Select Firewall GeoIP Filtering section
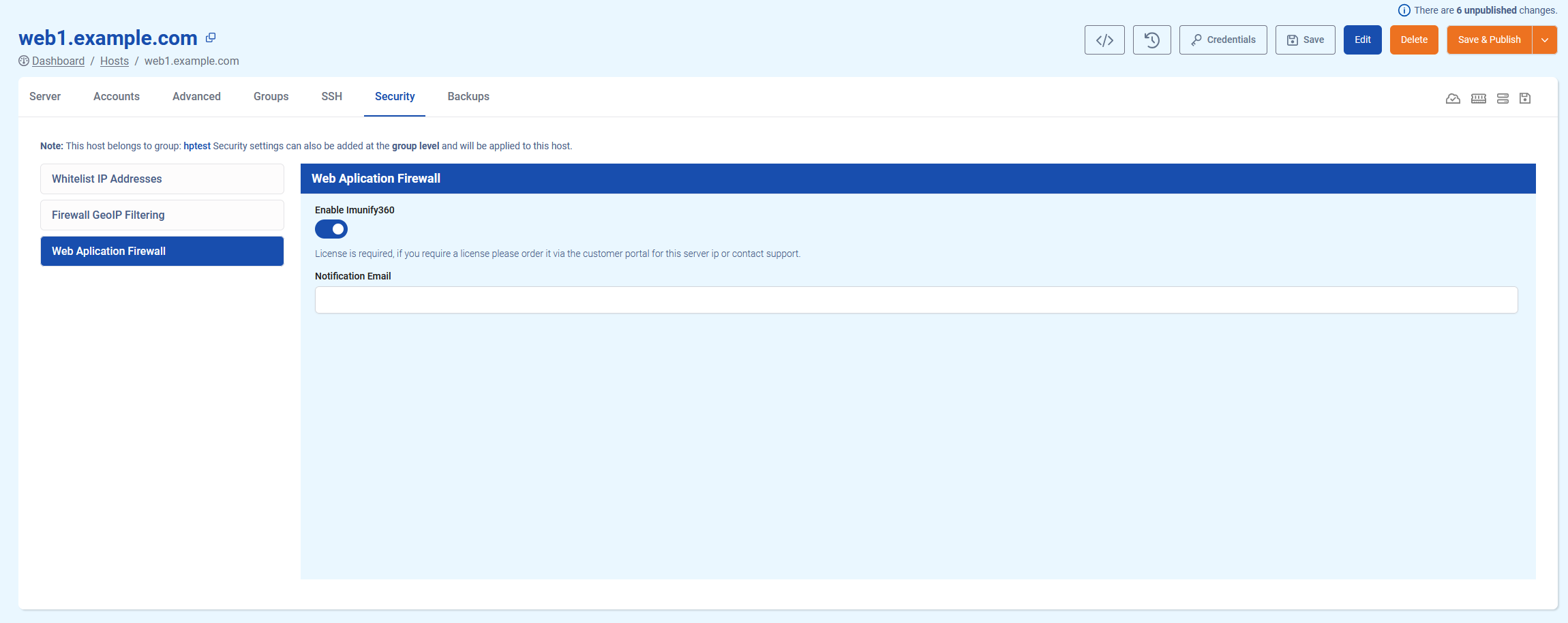The image size is (1568, 623). pos(162,215)
